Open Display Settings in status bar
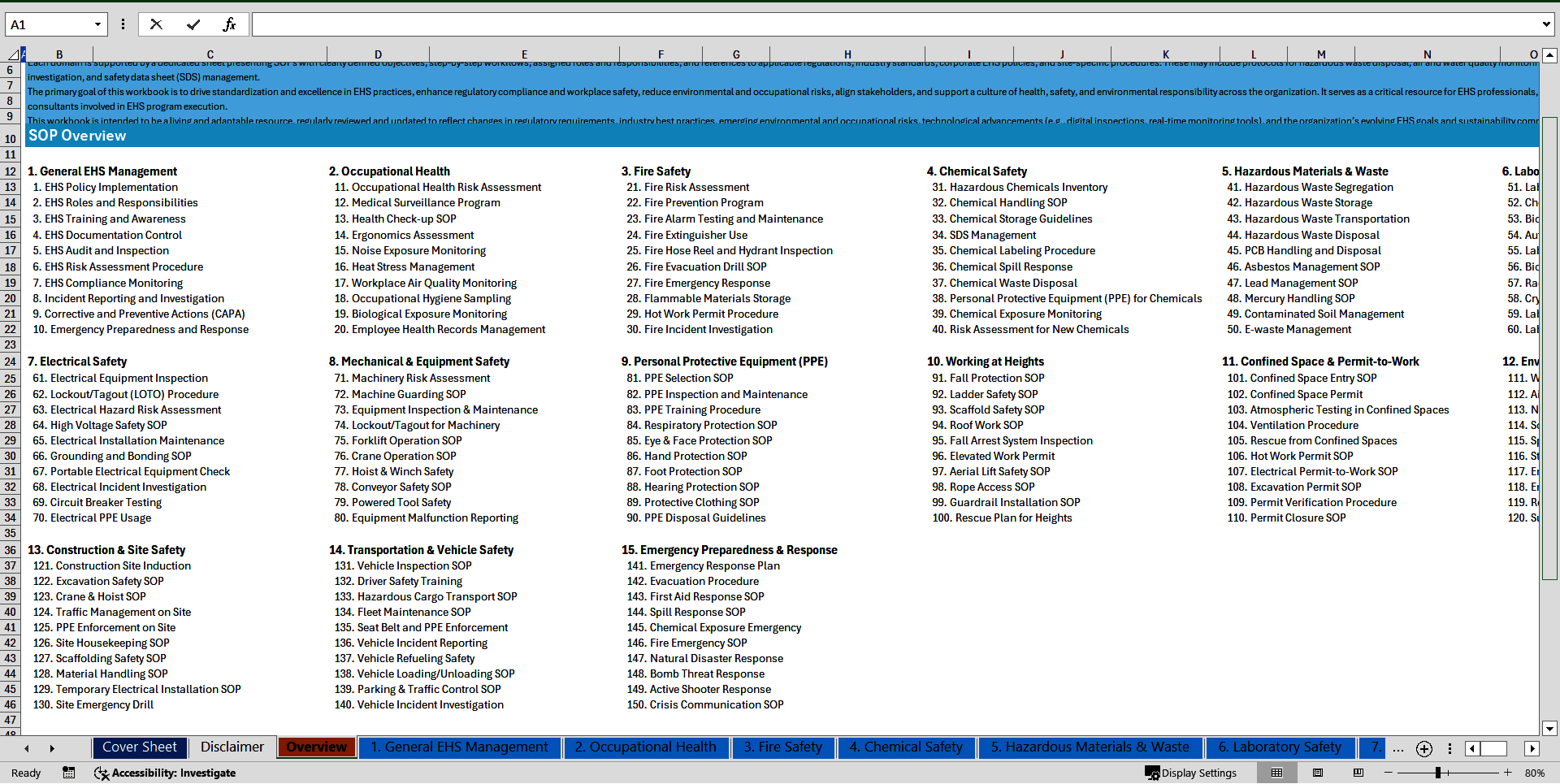This screenshot has width=1560, height=784. [1191, 773]
